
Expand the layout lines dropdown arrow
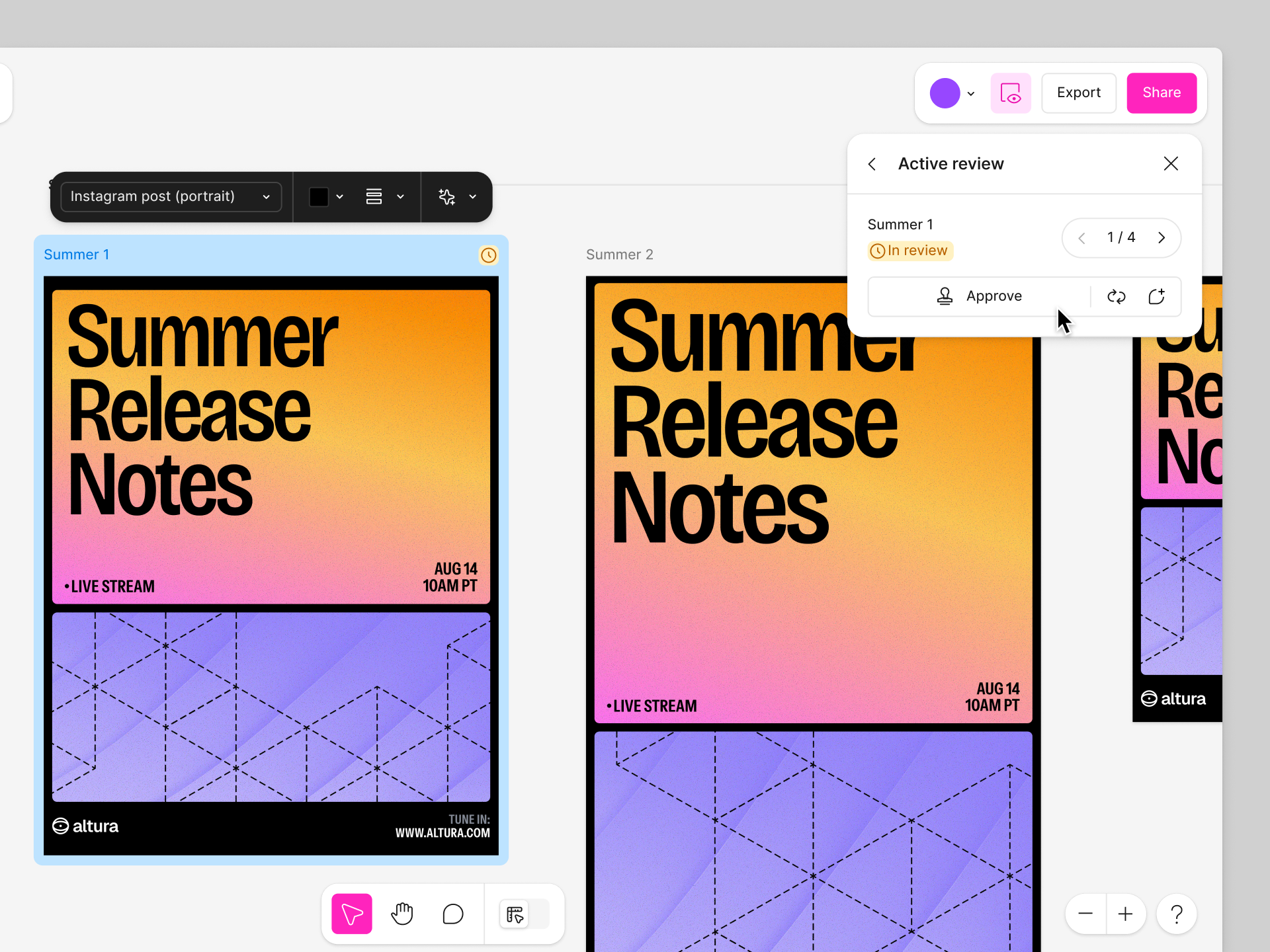tap(400, 197)
